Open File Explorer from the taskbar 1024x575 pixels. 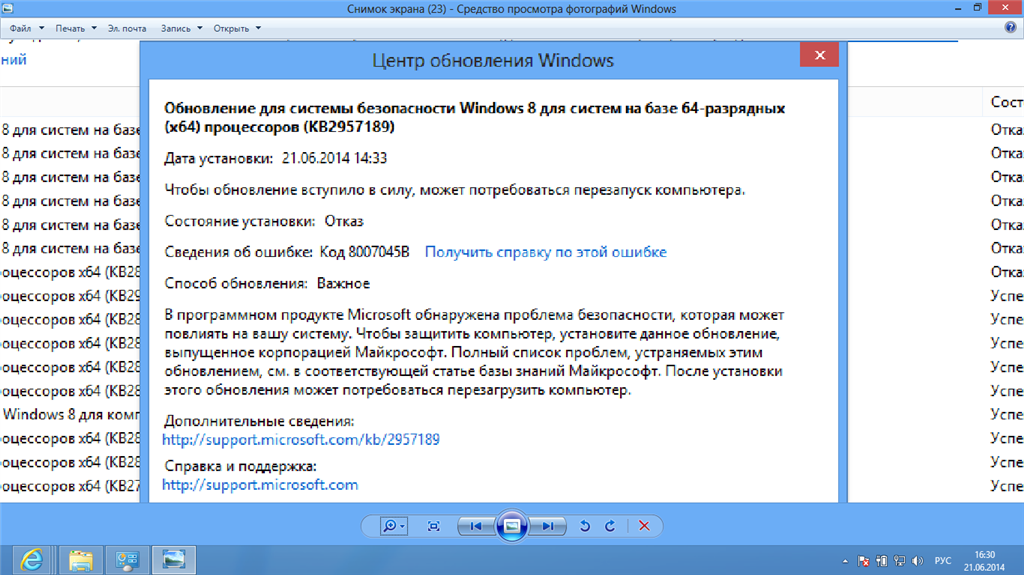coord(80,560)
